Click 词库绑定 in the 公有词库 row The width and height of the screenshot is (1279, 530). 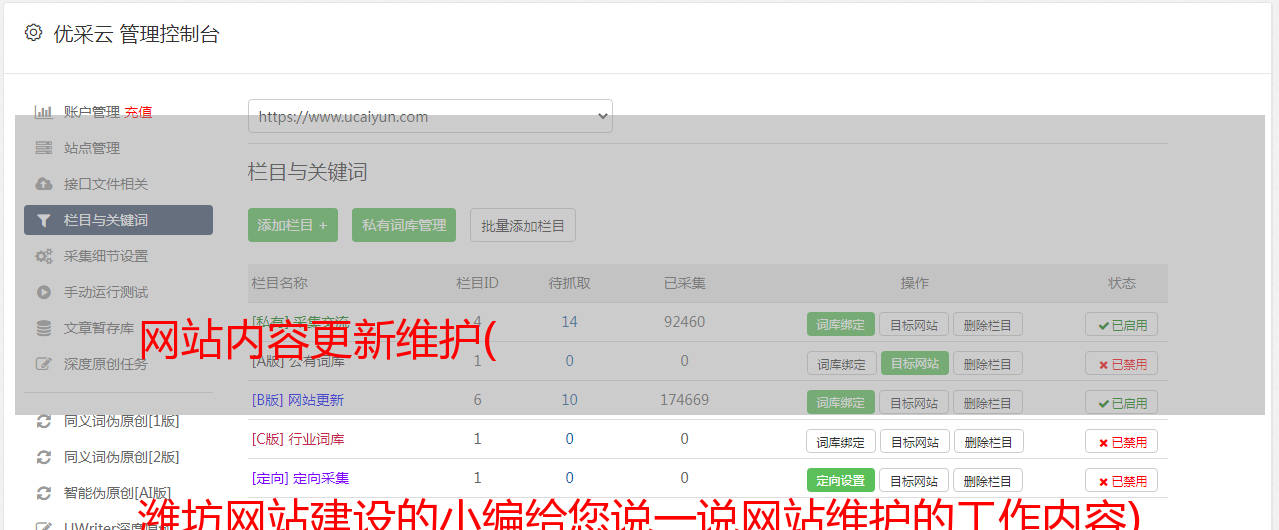coord(841,363)
